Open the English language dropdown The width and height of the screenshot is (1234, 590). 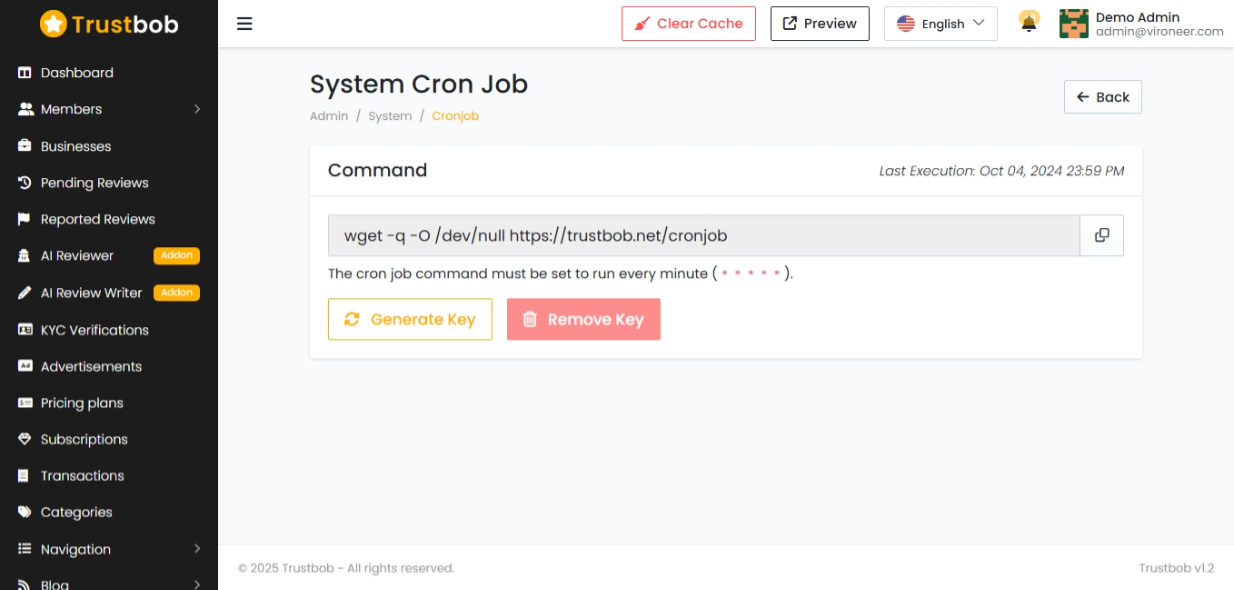point(941,24)
